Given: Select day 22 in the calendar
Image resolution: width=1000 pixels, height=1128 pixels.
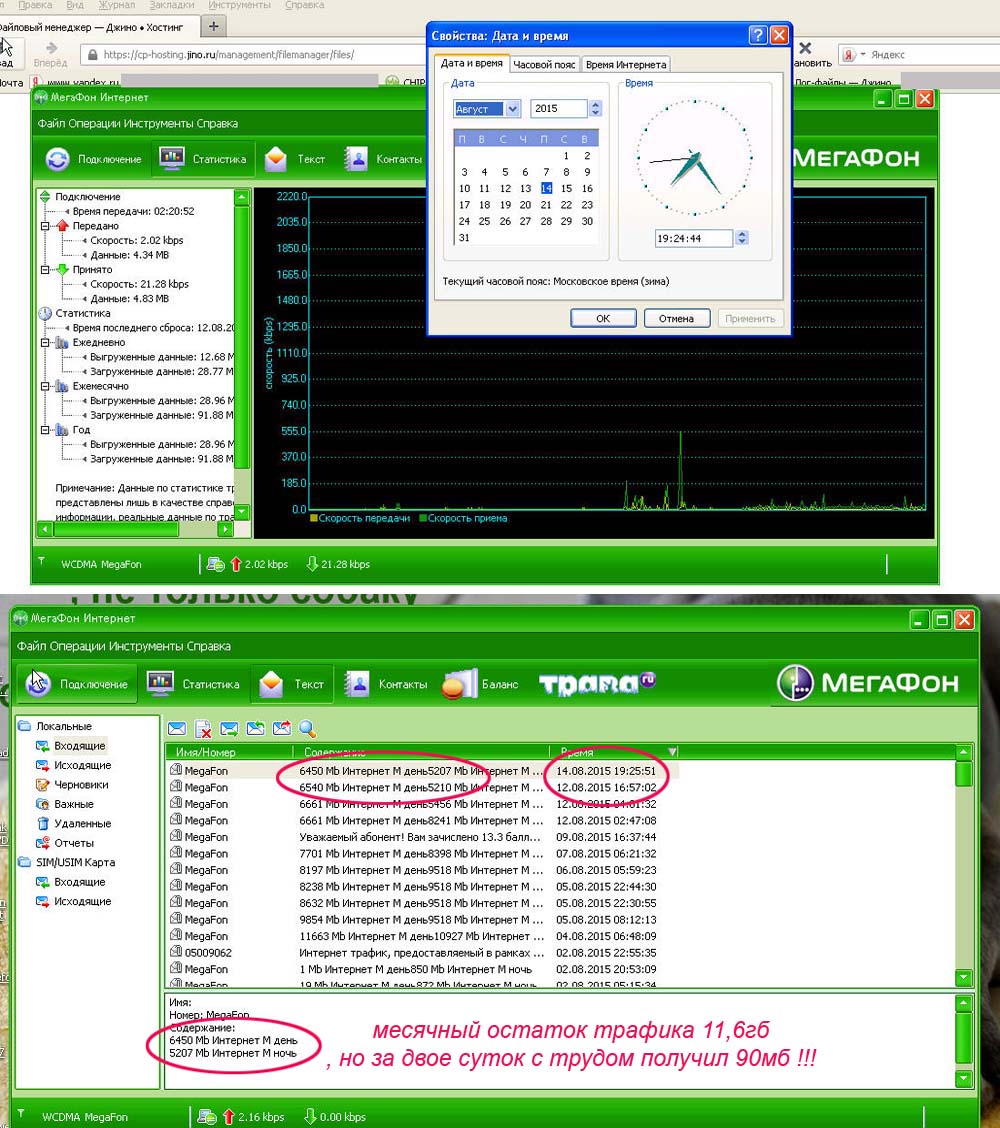Looking at the screenshot, I should click(x=566, y=205).
